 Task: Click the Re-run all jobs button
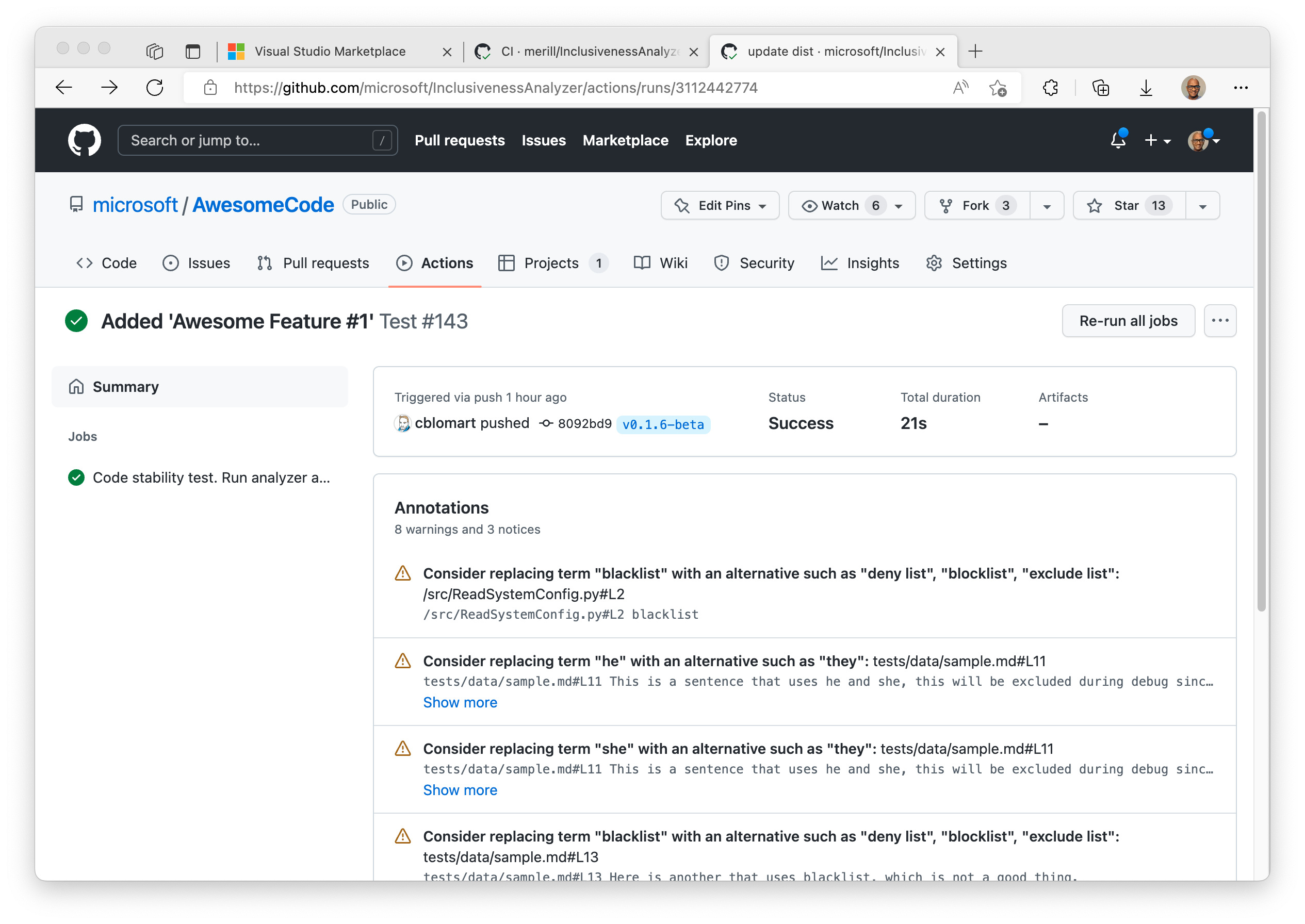1128,320
